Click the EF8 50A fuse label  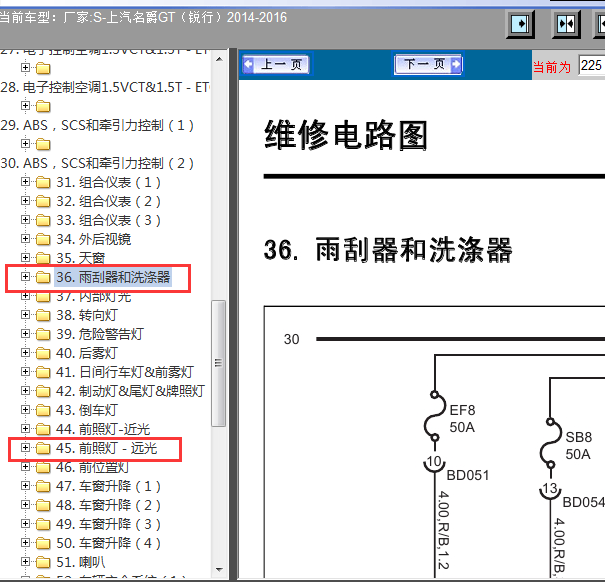(x=462, y=419)
